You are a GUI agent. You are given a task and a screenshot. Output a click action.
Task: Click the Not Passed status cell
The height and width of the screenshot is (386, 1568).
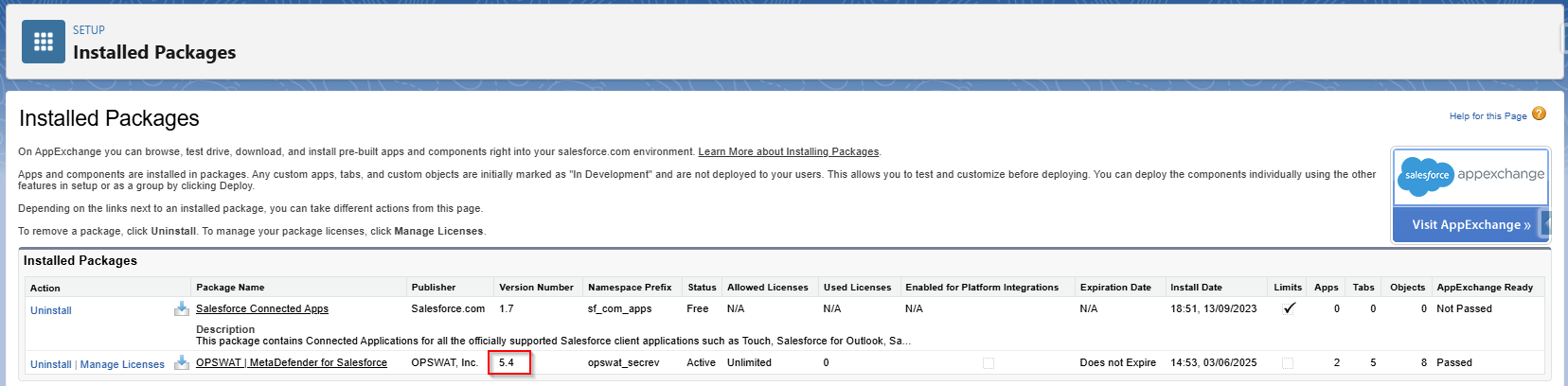(1464, 308)
